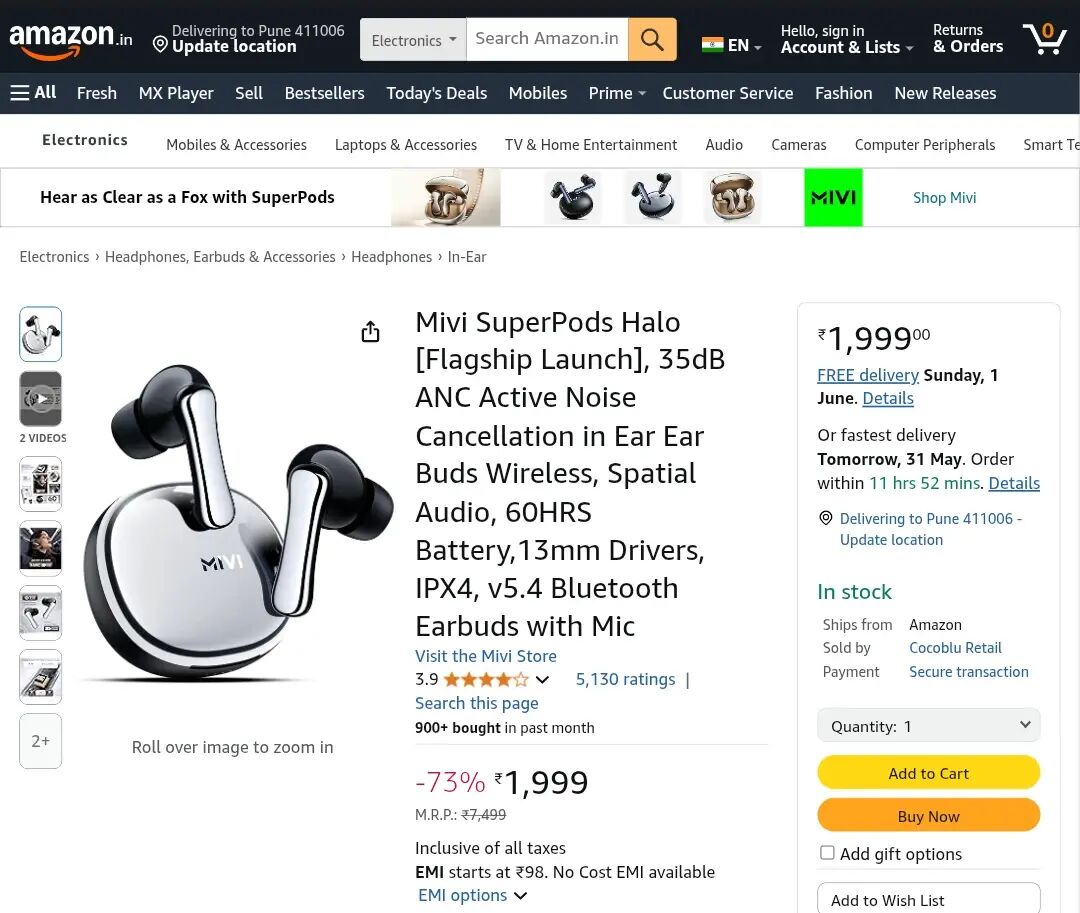This screenshot has width=1080, height=913.
Task: Expand the EMI options chevron
Action: [x=520, y=896]
